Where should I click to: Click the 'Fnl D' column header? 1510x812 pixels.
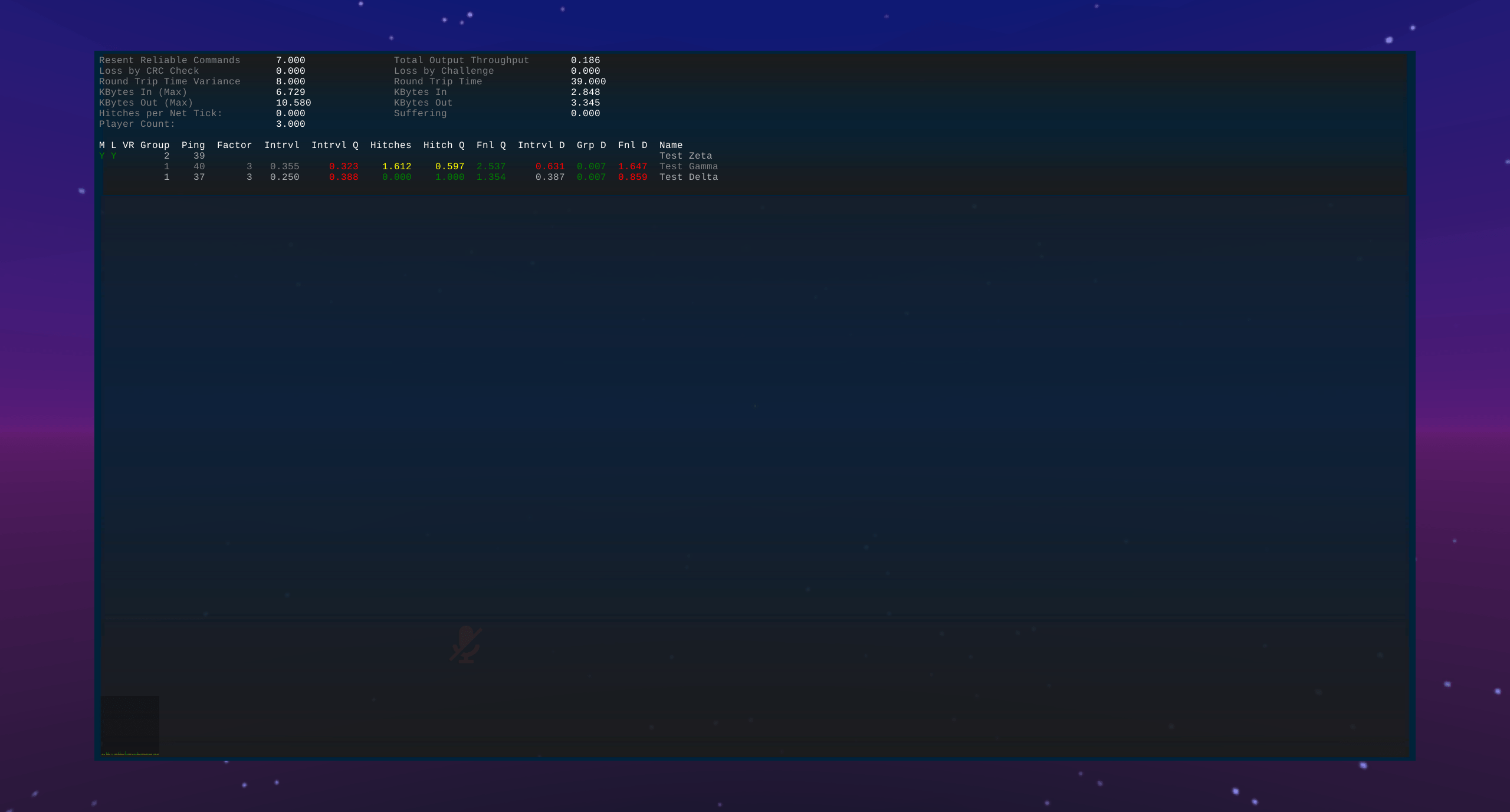[633, 145]
